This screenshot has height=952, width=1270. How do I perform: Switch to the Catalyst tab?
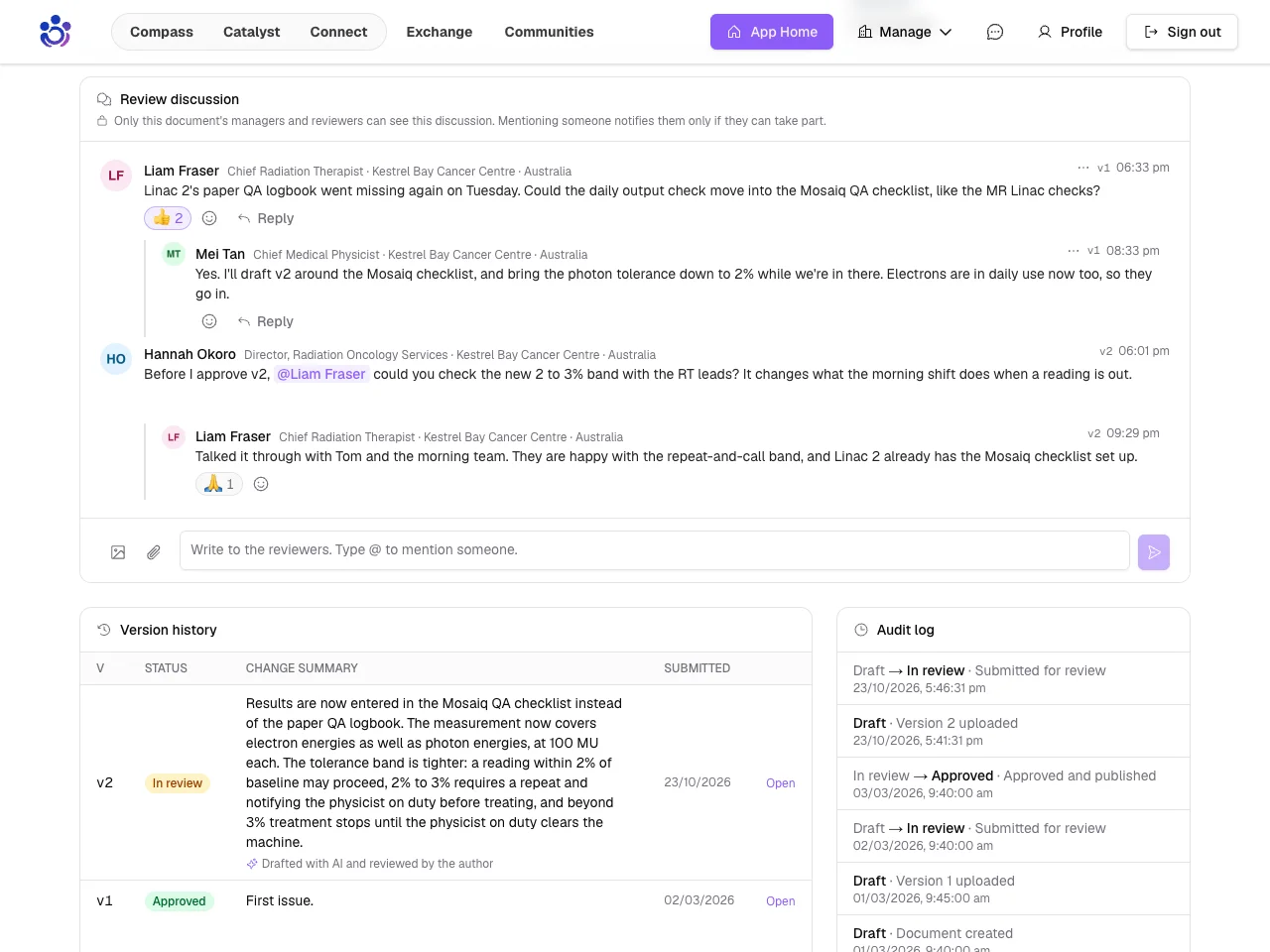[x=251, y=32]
